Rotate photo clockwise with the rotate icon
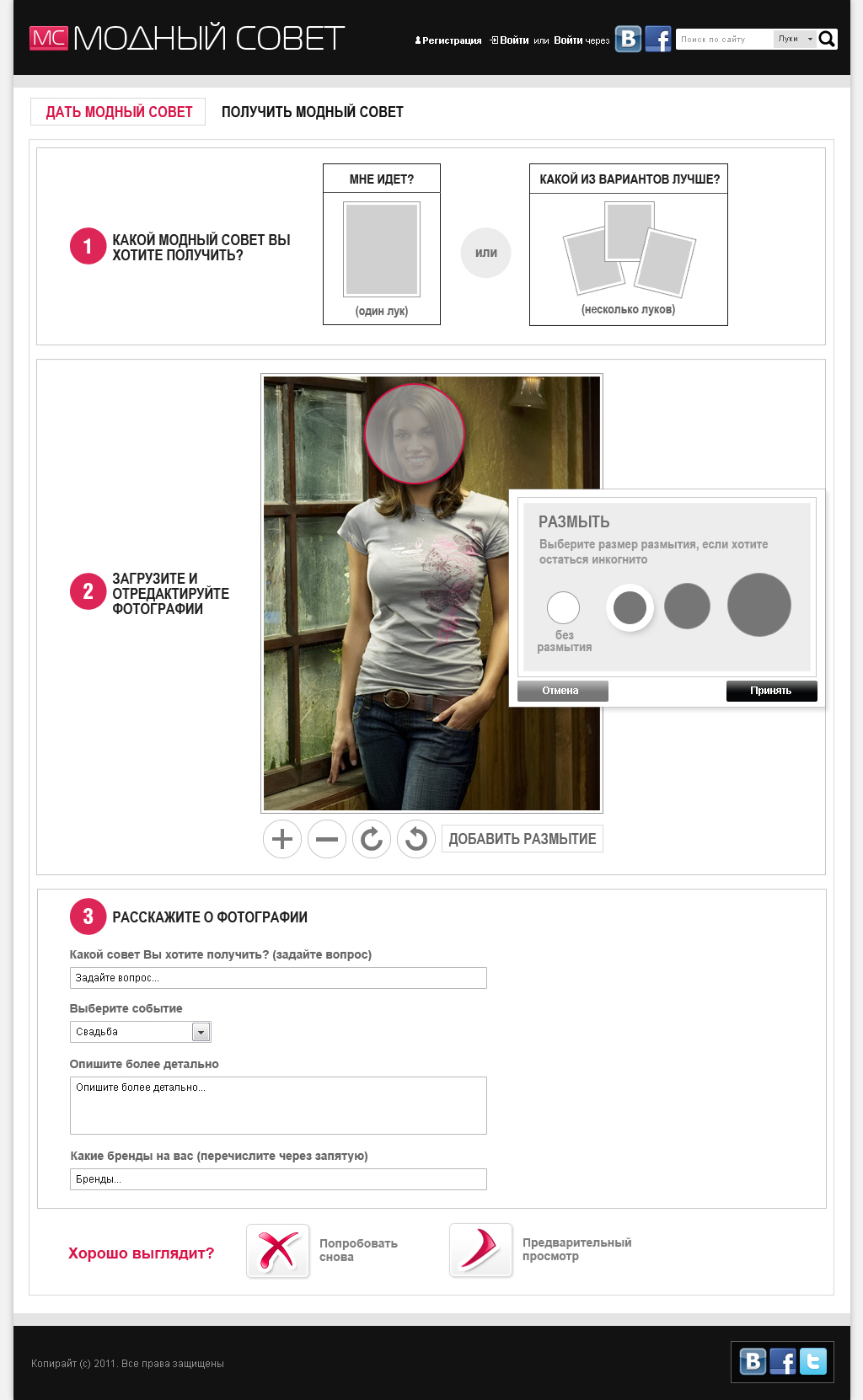 point(372,839)
